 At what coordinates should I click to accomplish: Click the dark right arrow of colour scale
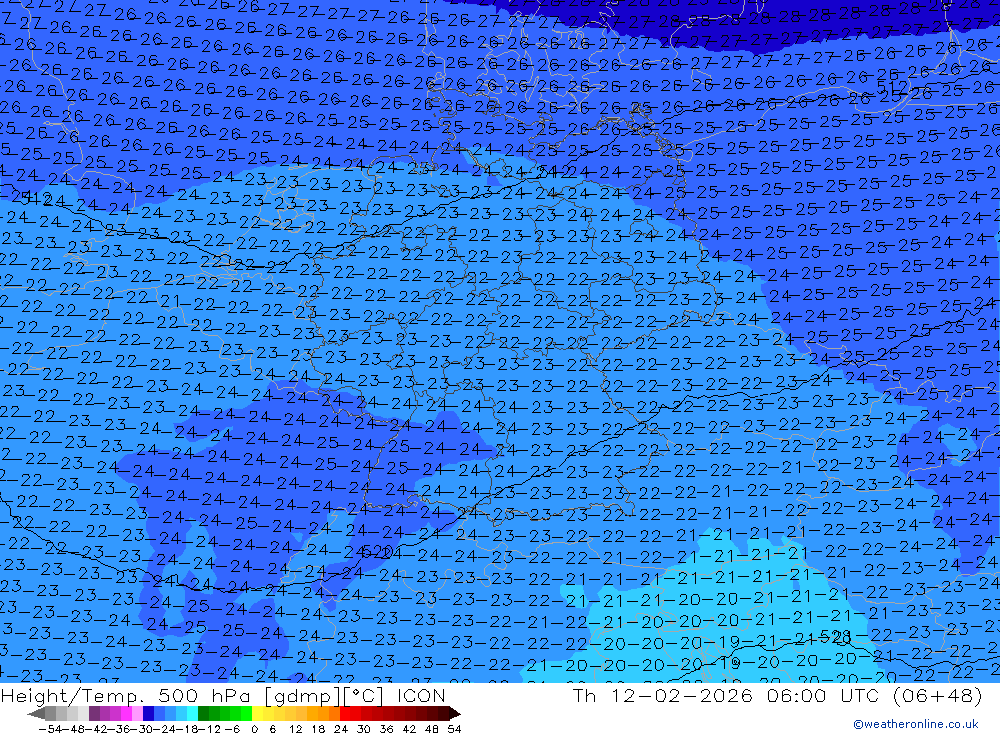(454, 713)
